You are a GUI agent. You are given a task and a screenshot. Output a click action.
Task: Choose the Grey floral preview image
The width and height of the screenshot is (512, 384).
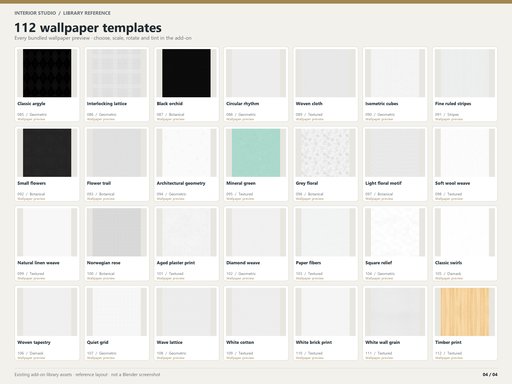click(x=326, y=153)
